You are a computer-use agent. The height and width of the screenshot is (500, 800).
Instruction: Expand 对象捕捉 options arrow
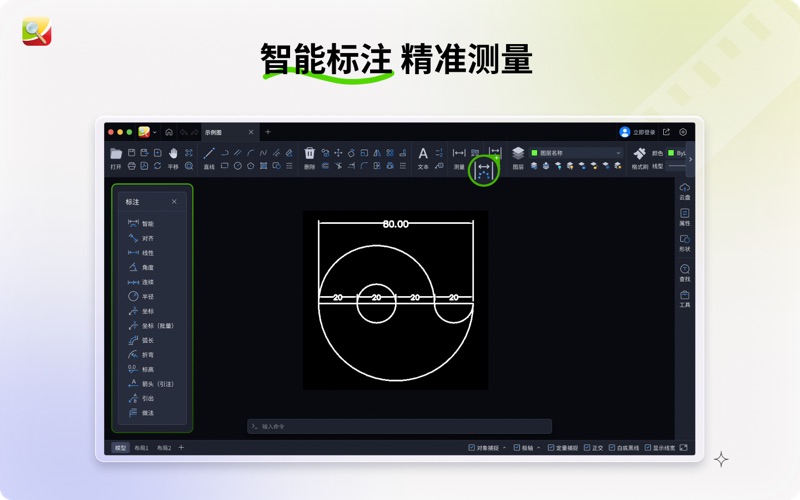(x=504, y=448)
